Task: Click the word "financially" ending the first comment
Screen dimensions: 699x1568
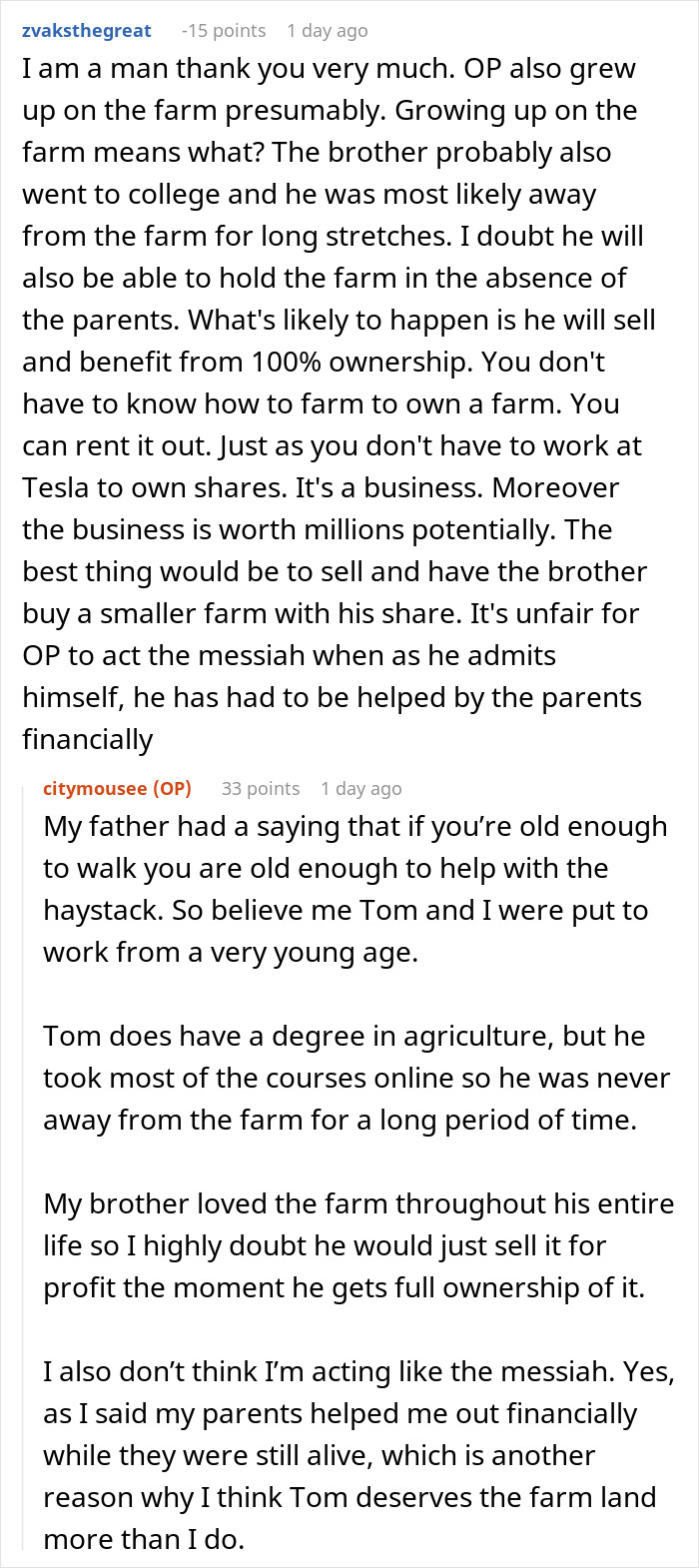Action: click(88, 739)
